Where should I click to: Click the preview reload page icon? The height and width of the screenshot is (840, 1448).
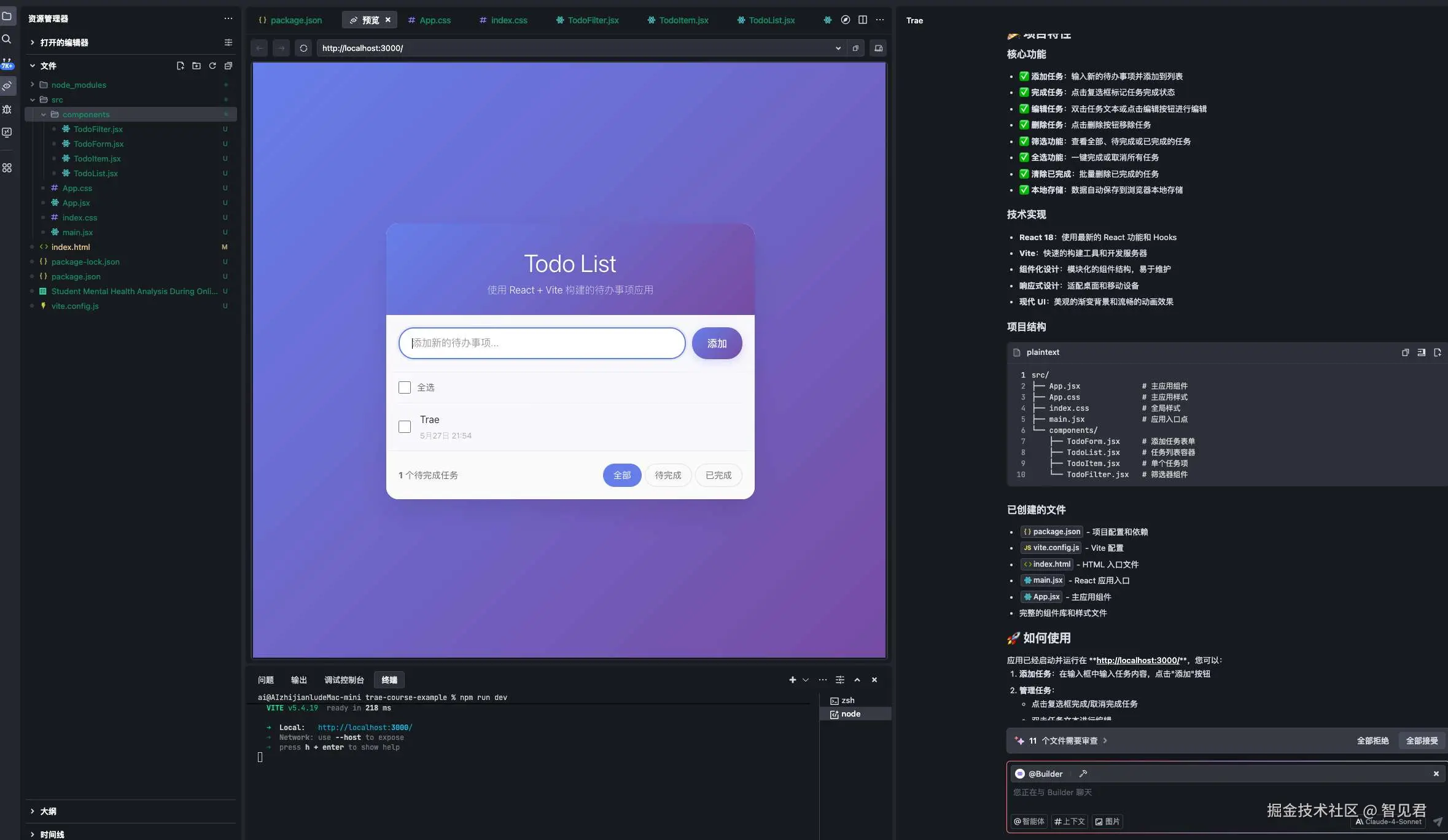[303, 48]
